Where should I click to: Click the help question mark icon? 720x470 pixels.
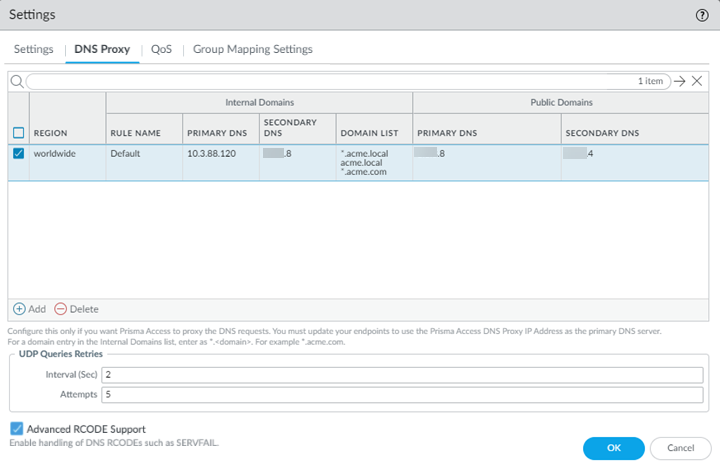[702, 16]
